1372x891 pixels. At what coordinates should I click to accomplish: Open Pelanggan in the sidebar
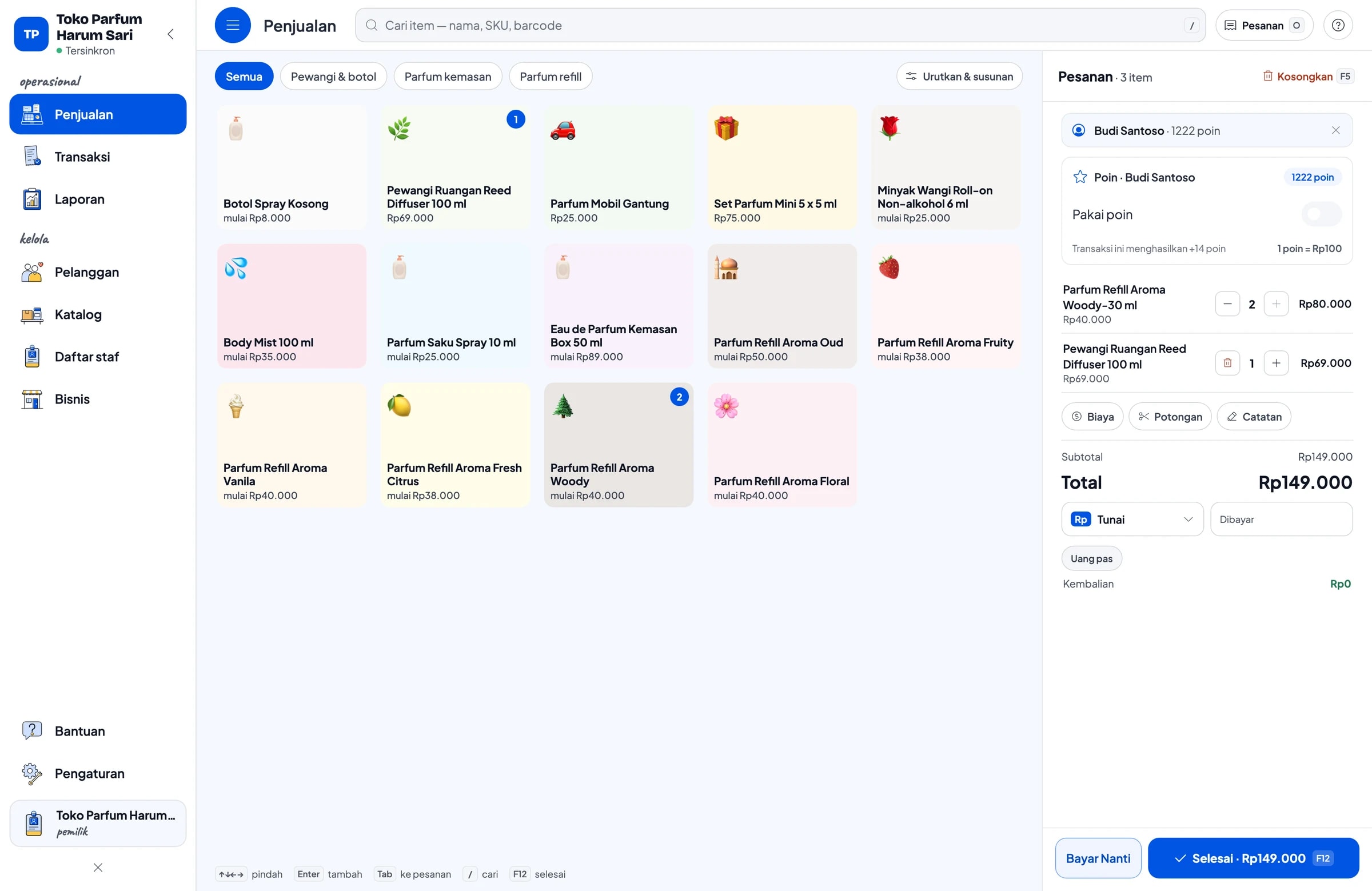98,272
